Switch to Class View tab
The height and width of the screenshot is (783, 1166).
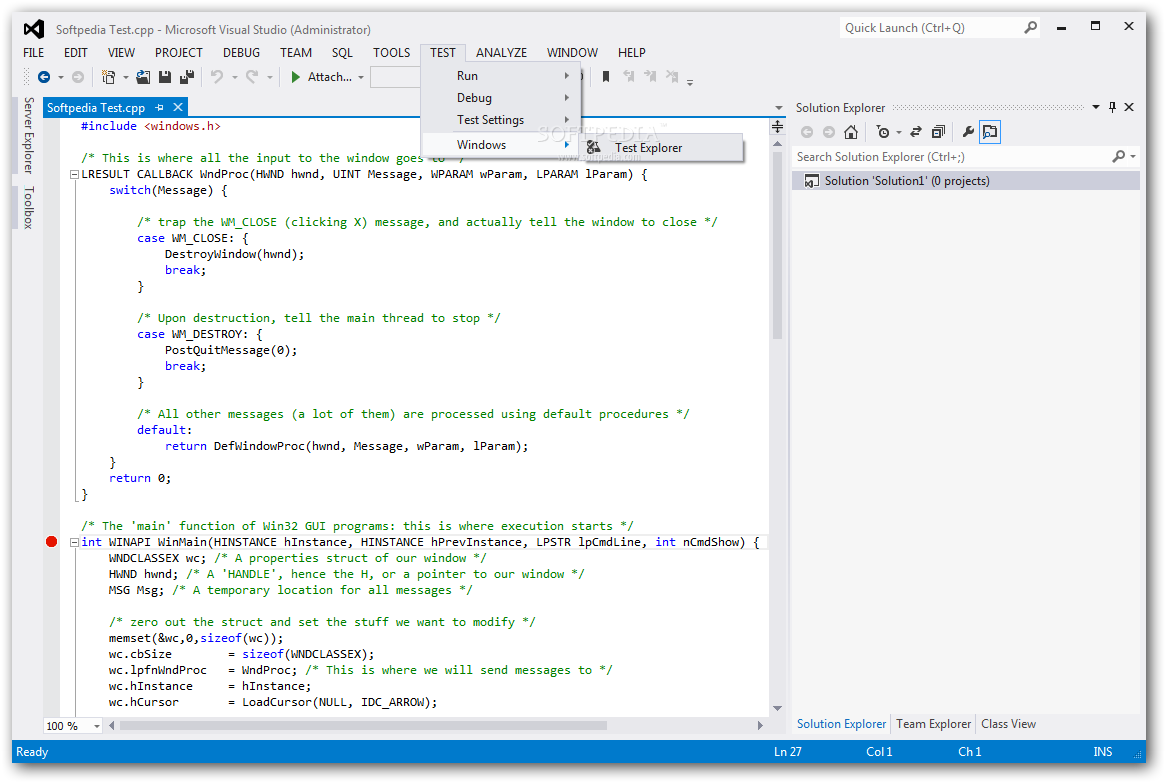(x=1008, y=724)
